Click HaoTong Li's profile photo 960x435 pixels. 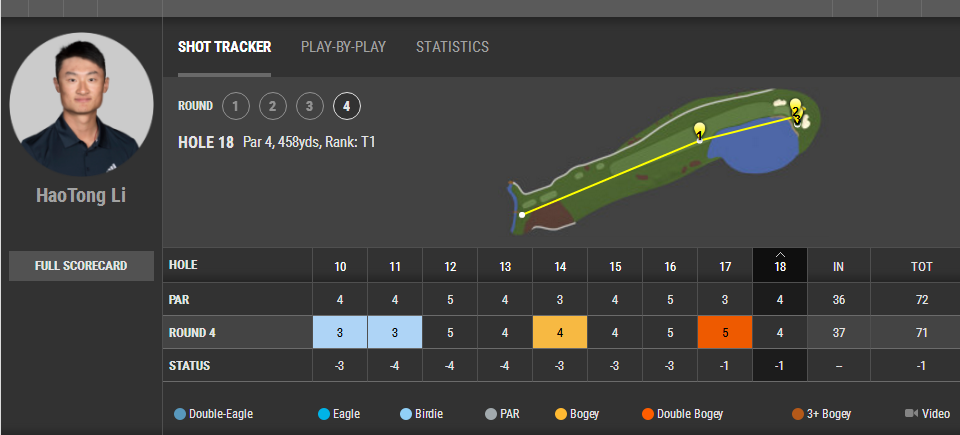[x=81, y=104]
